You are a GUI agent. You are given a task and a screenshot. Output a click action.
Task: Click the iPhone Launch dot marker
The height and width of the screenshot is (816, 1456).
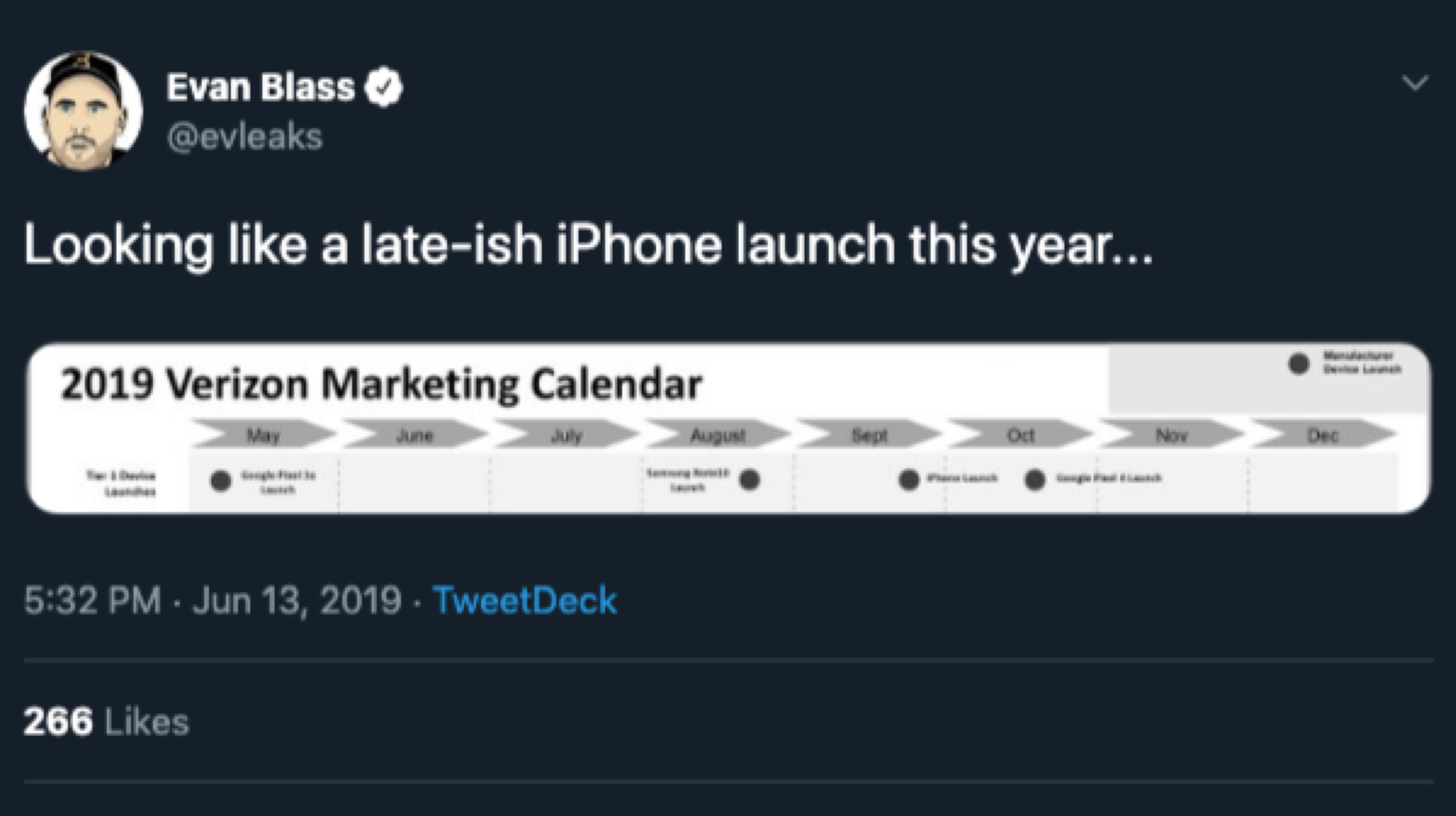click(x=908, y=480)
